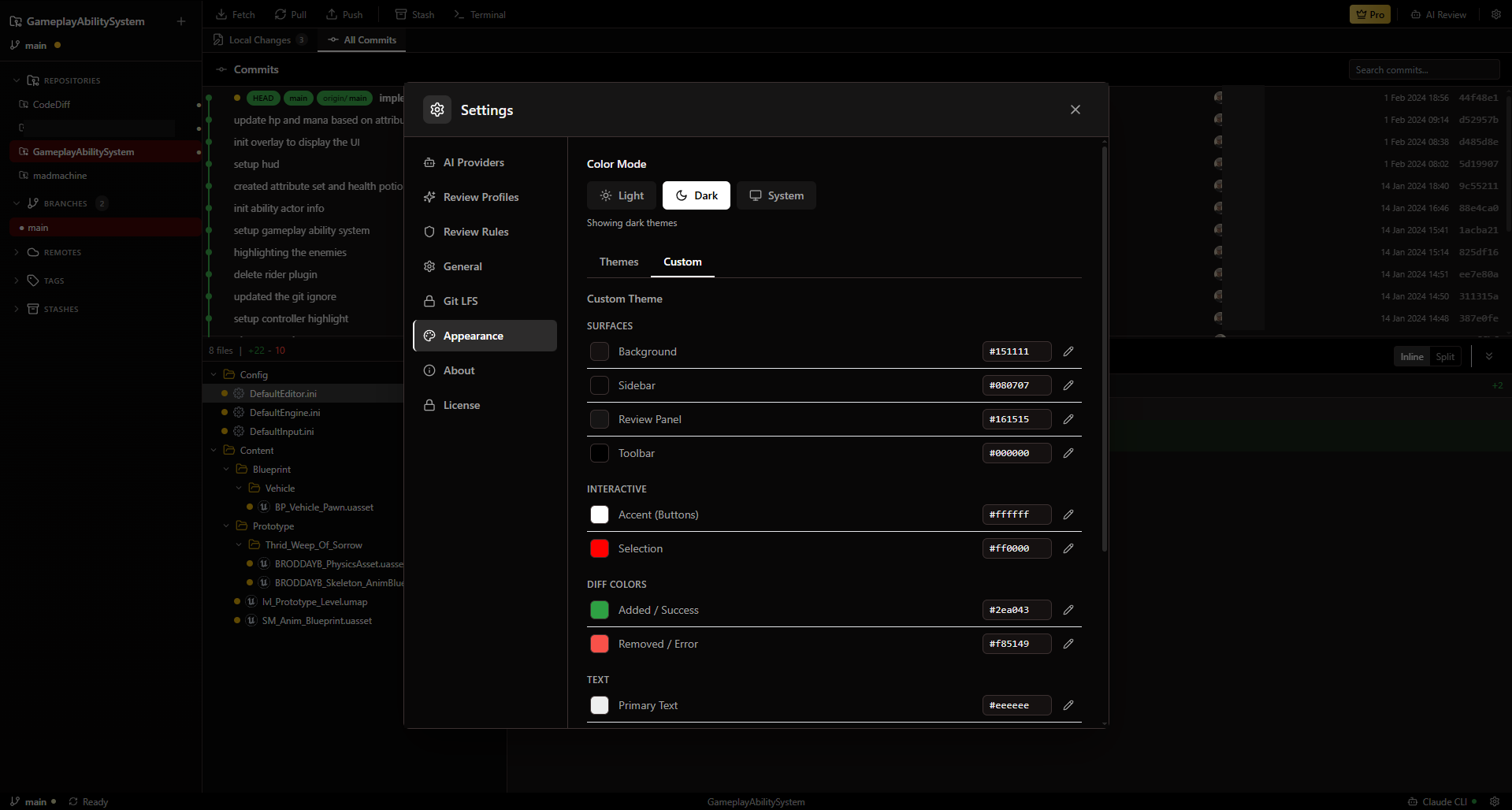
Task: Collapse the Config folder
Action: click(214, 374)
